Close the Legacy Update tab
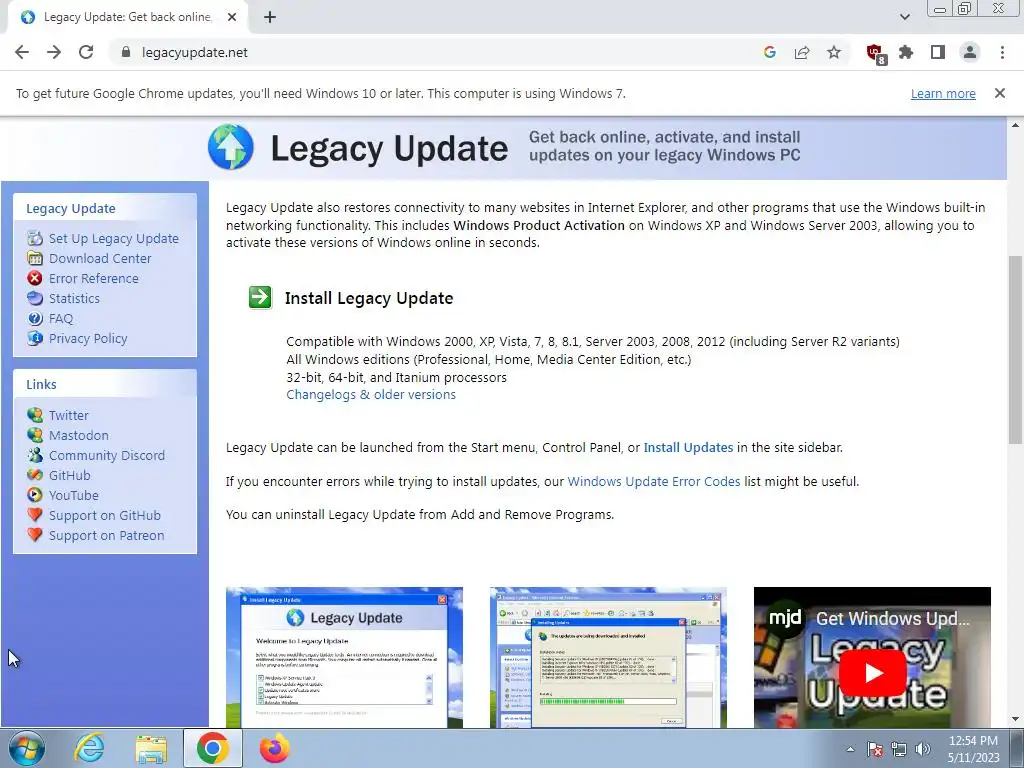1024x768 pixels. click(232, 17)
